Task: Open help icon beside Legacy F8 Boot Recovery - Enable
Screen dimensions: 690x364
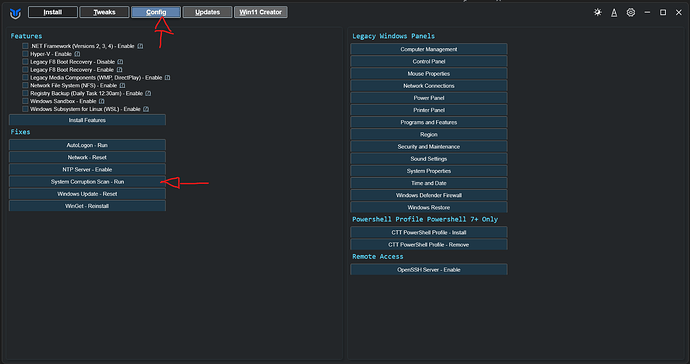Action: (119, 70)
